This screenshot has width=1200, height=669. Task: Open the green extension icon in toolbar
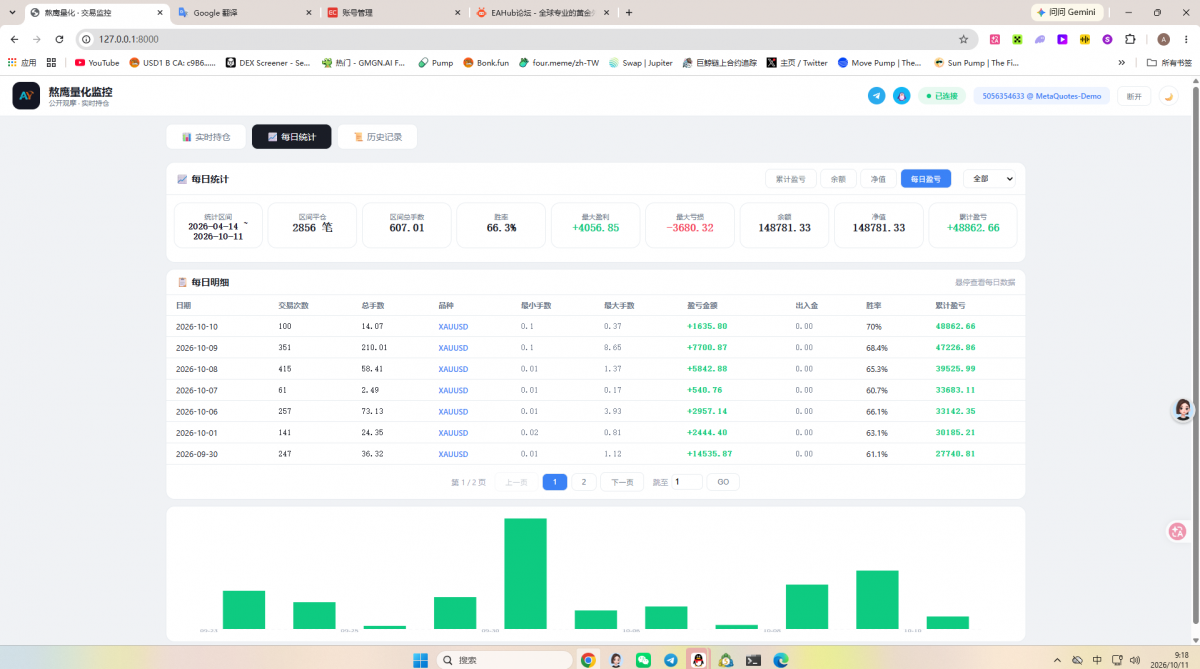(1018, 39)
